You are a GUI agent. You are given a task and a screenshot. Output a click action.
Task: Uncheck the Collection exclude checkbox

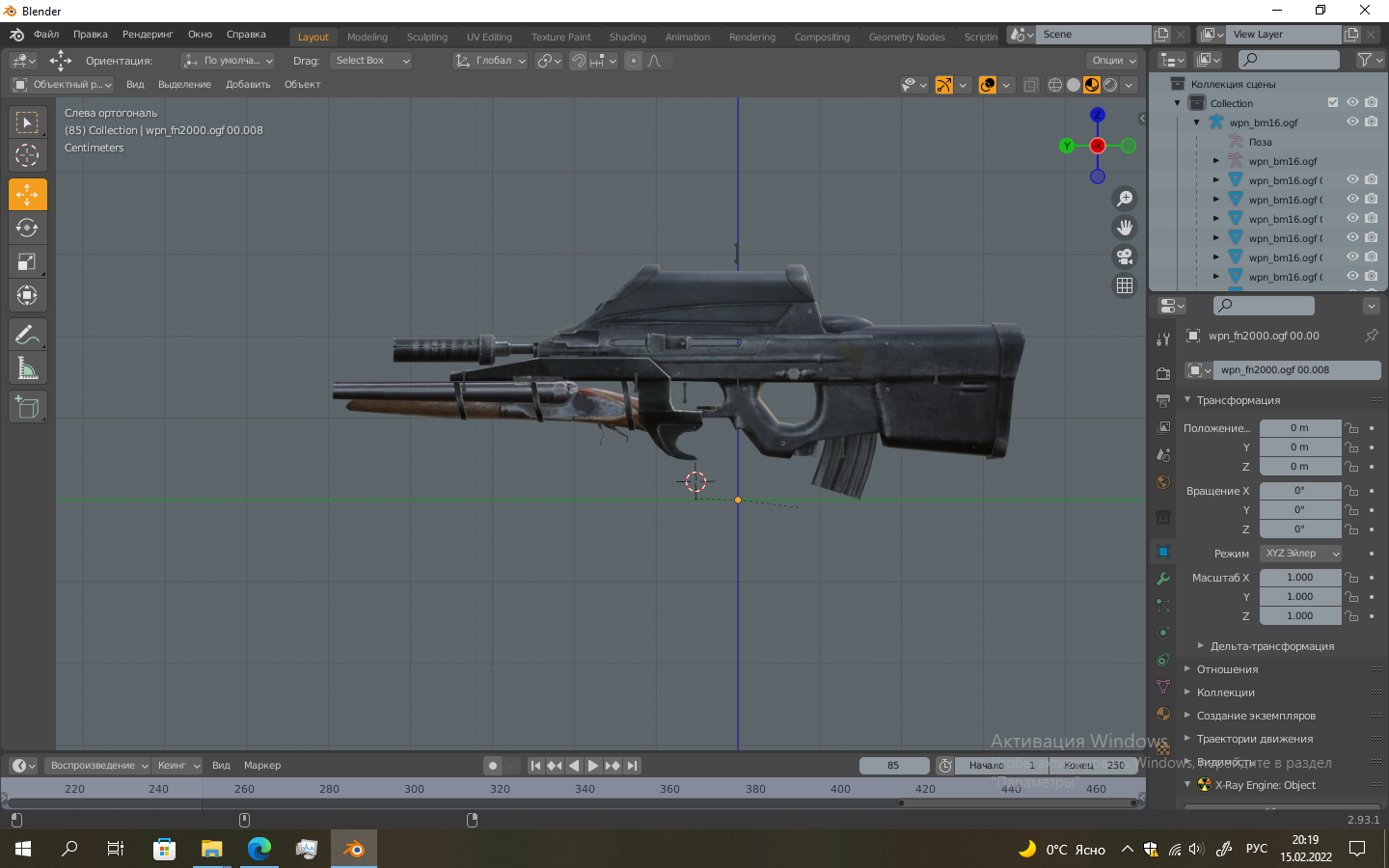coord(1333,102)
